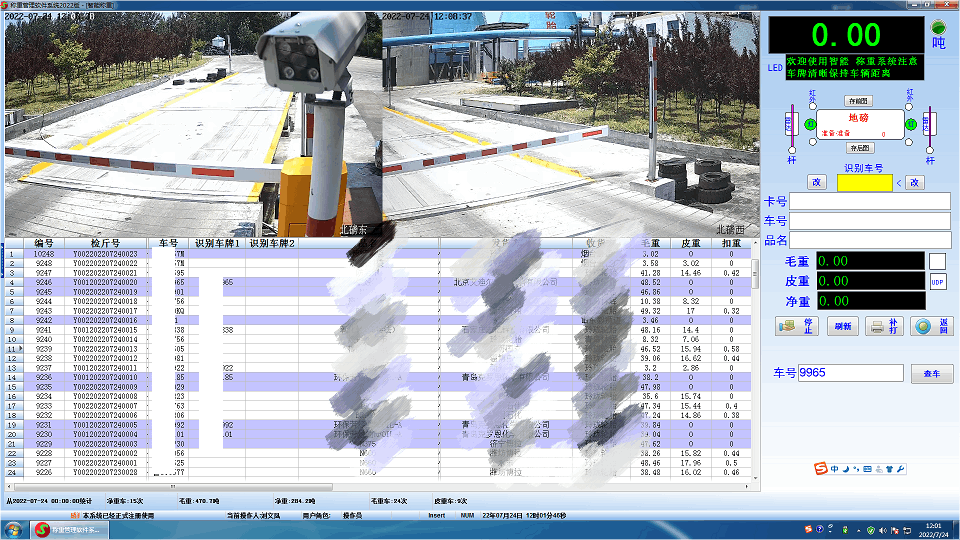960x540 pixels.
Task: Click the right green 灯 traffic light
Action: point(911,124)
